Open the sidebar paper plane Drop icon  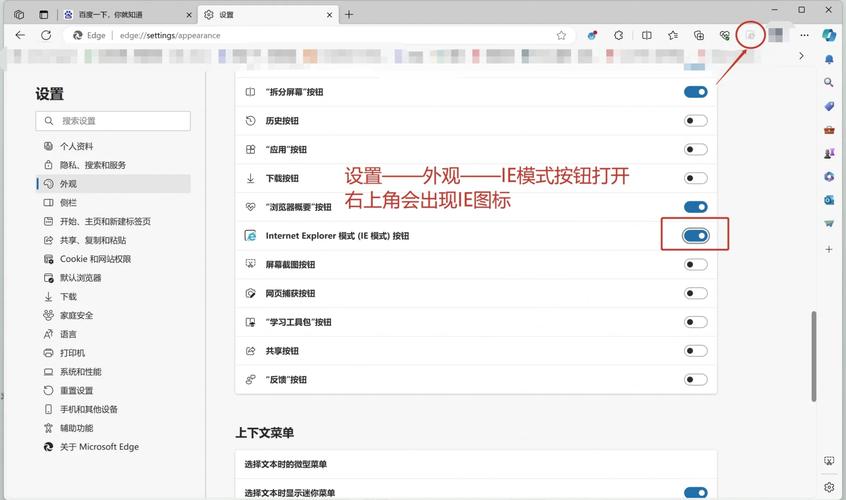(x=829, y=223)
